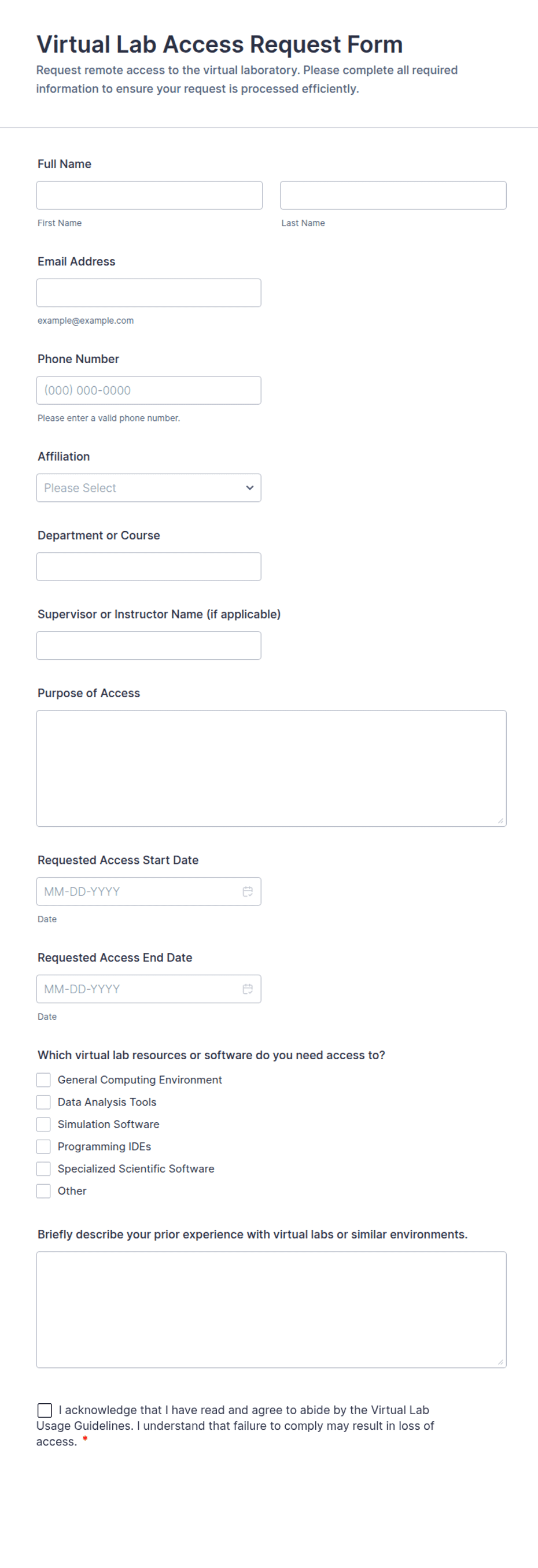Select the Programming IDEs checkbox
Image resolution: width=538 pixels, height=1568 pixels.
tap(43, 1146)
